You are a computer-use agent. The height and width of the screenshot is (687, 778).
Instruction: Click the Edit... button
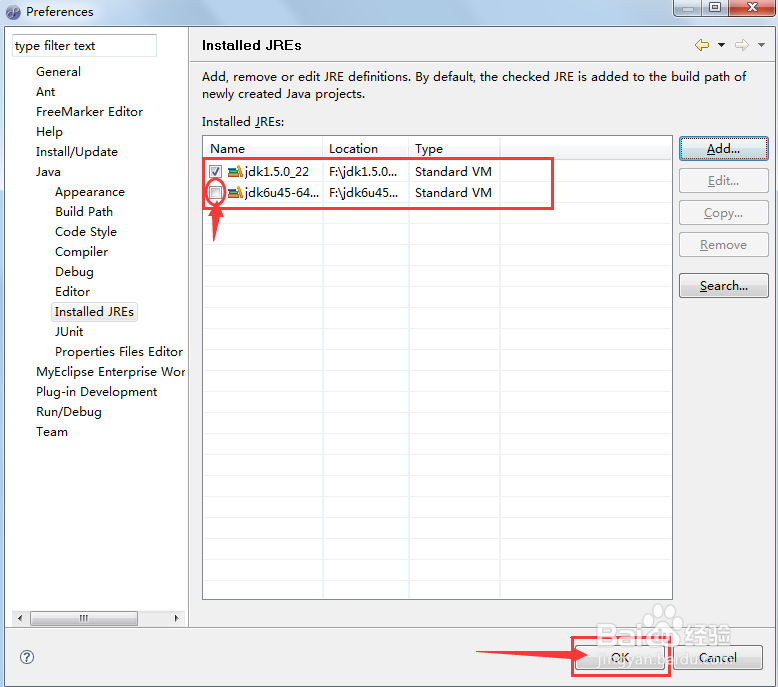coord(723,181)
